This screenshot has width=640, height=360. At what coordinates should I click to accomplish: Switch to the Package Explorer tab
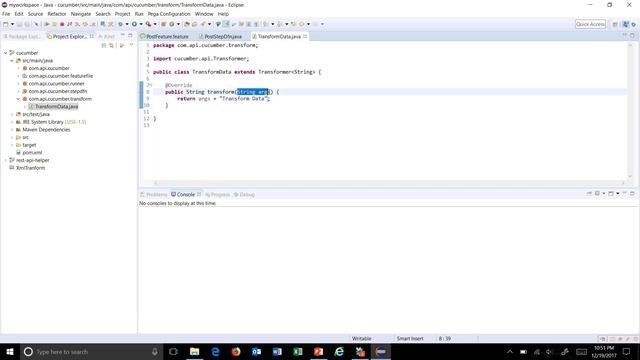click(x=22, y=36)
